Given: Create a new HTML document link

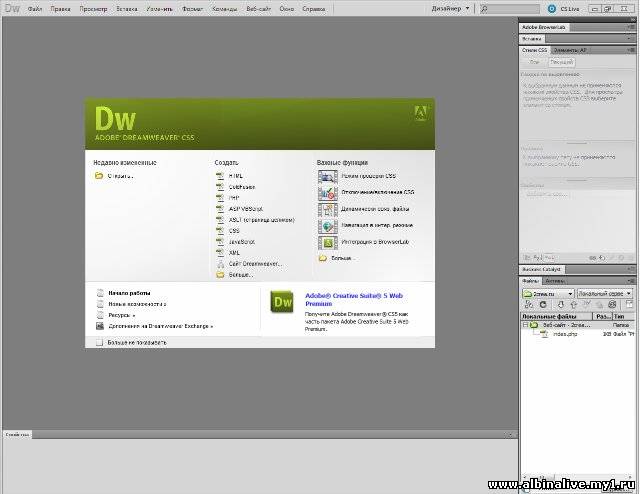Looking at the screenshot, I should pos(236,176).
